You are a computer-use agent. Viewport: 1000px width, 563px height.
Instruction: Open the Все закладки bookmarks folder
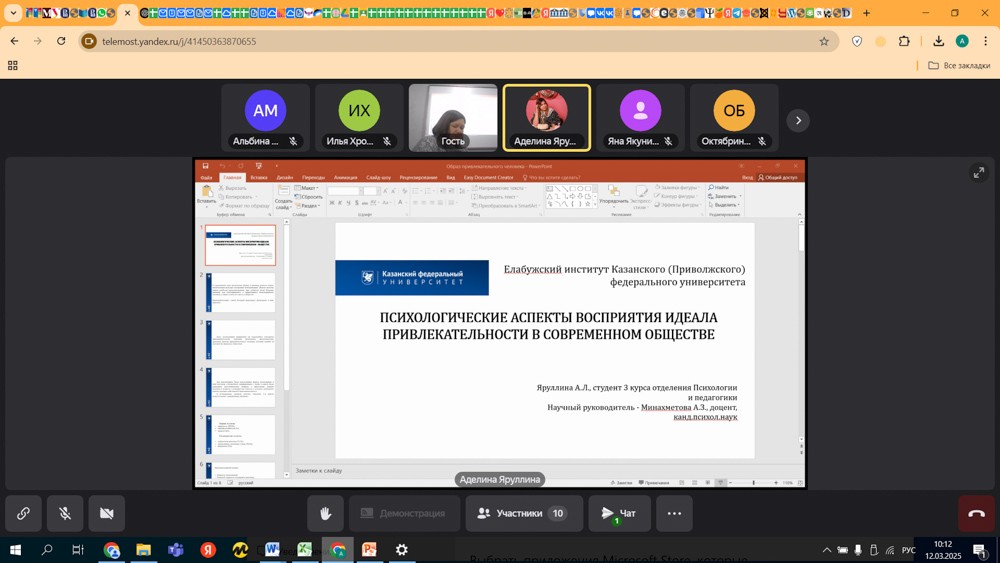coord(959,66)
